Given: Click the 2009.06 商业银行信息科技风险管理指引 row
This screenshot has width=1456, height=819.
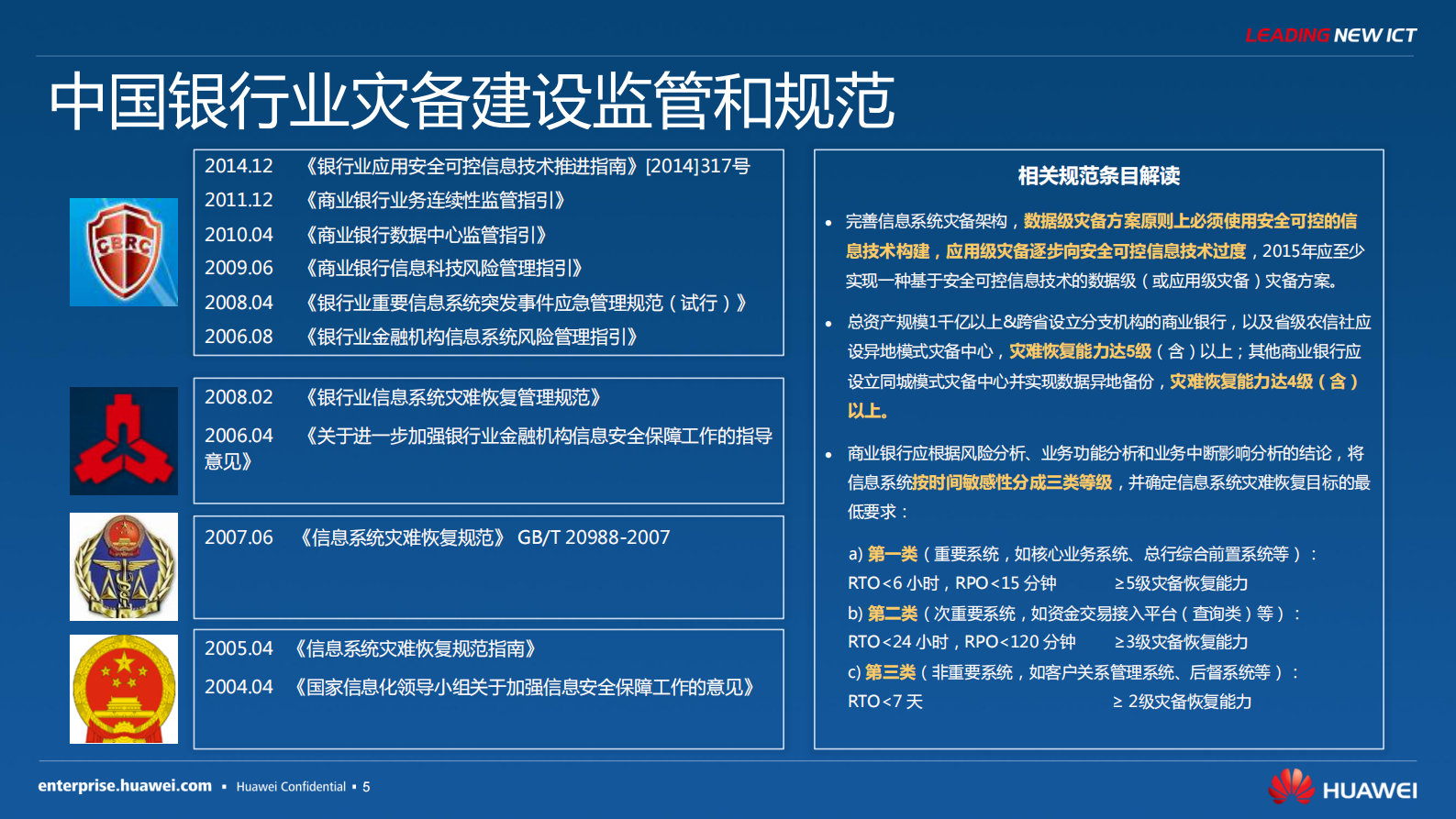Looking at the screenshot, I should pos(395,268).
